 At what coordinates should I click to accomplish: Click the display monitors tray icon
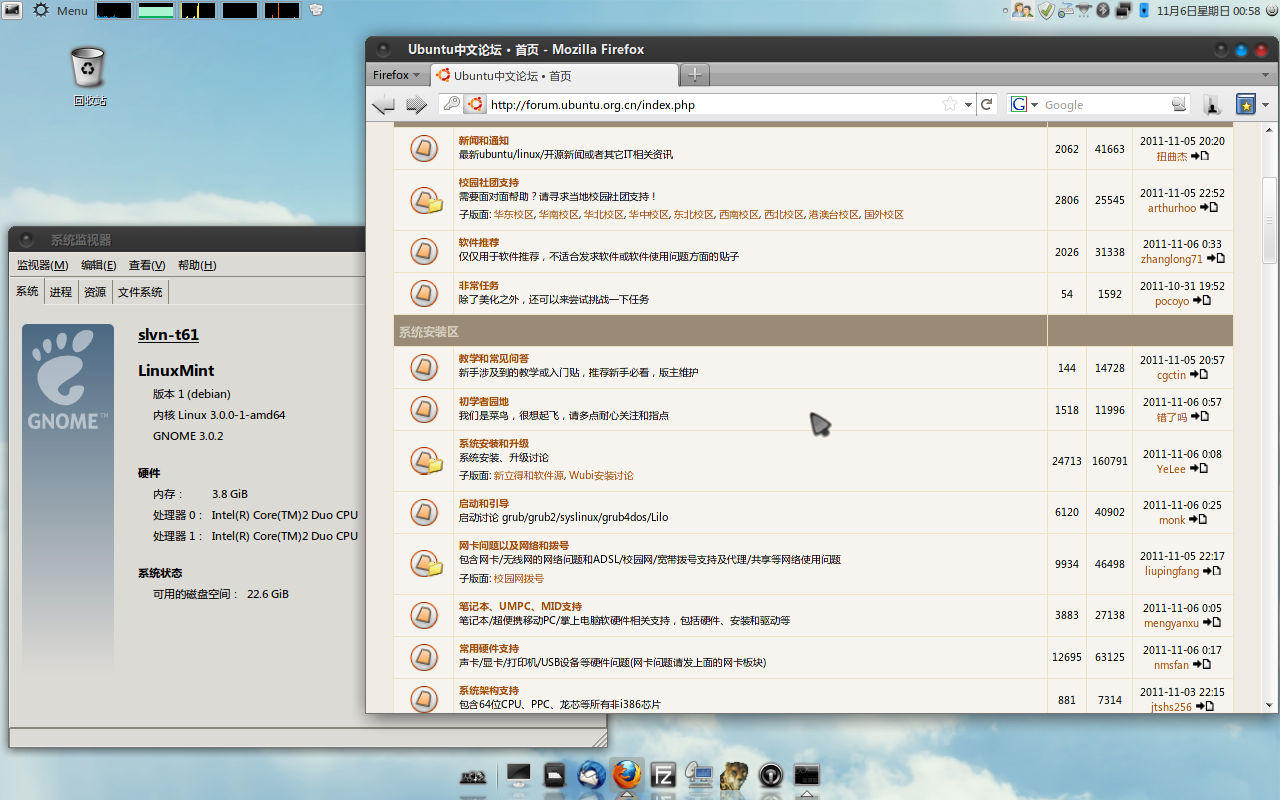pos(1123,10)
